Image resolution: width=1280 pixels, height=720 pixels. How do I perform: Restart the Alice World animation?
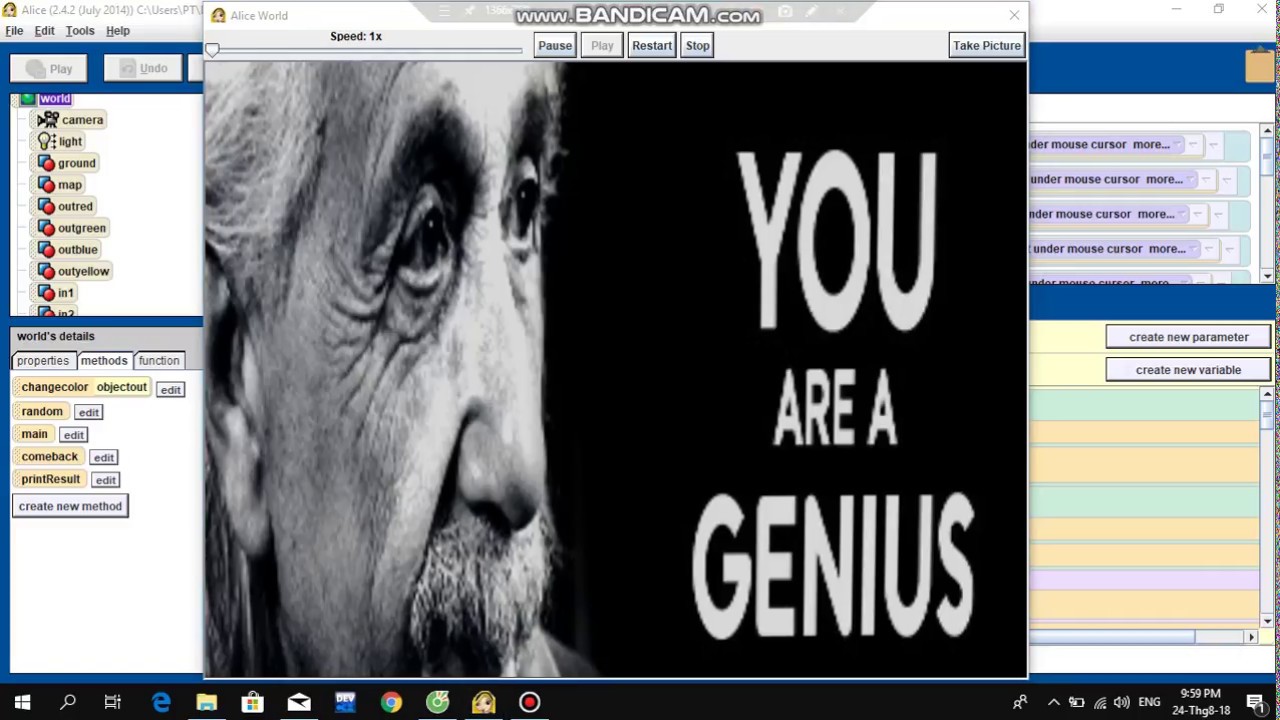(652, 45)
